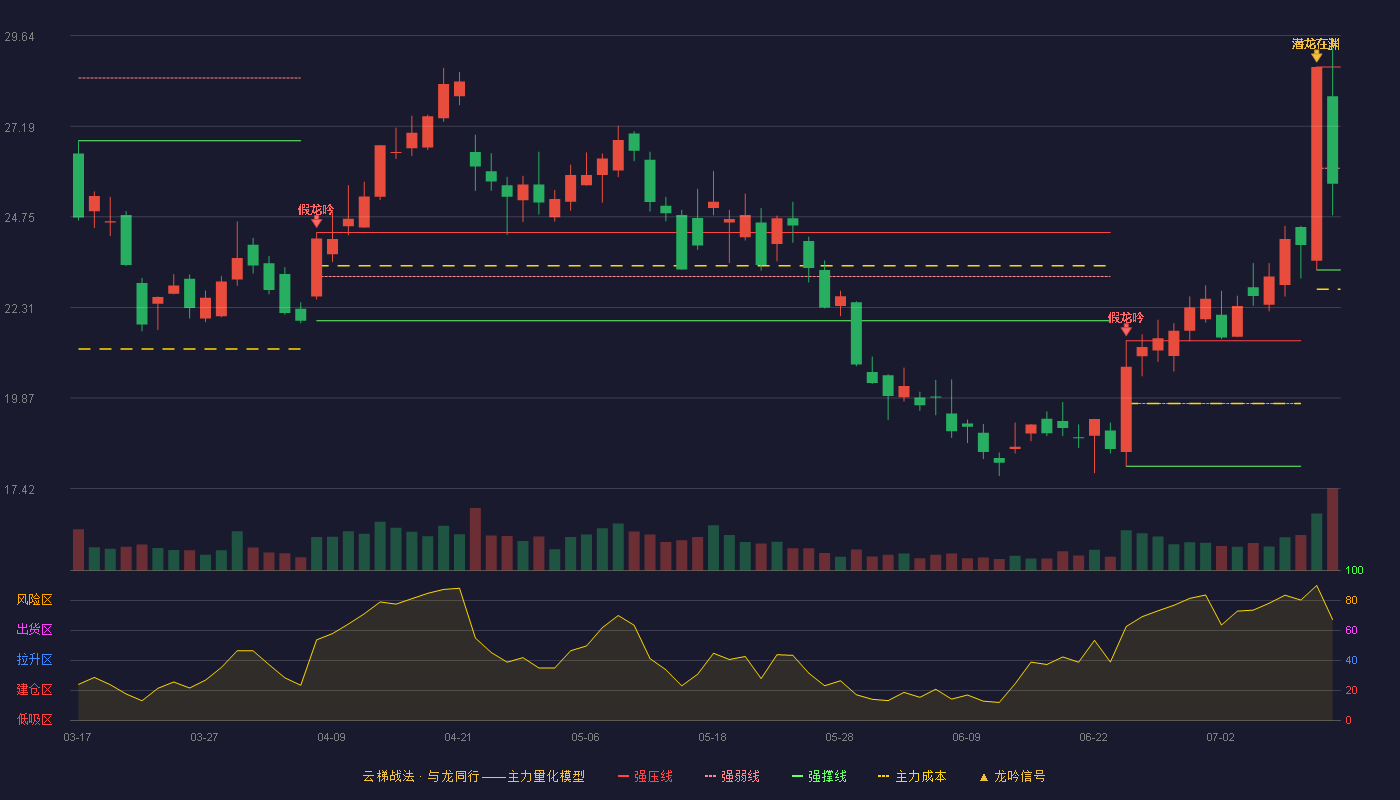
Task: Toggle the 主力成本 legend entry
Action: pos(912,776)
